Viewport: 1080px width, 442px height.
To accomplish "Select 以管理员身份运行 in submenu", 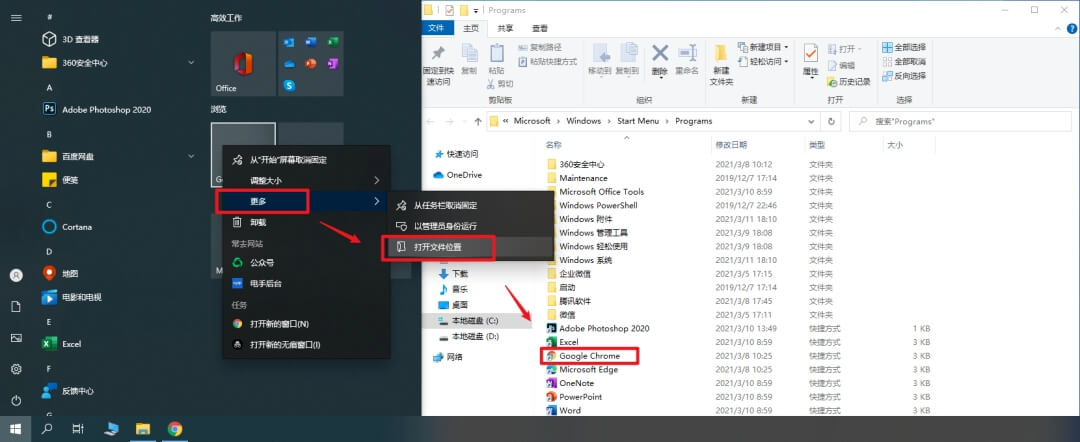I will (470, 226).
